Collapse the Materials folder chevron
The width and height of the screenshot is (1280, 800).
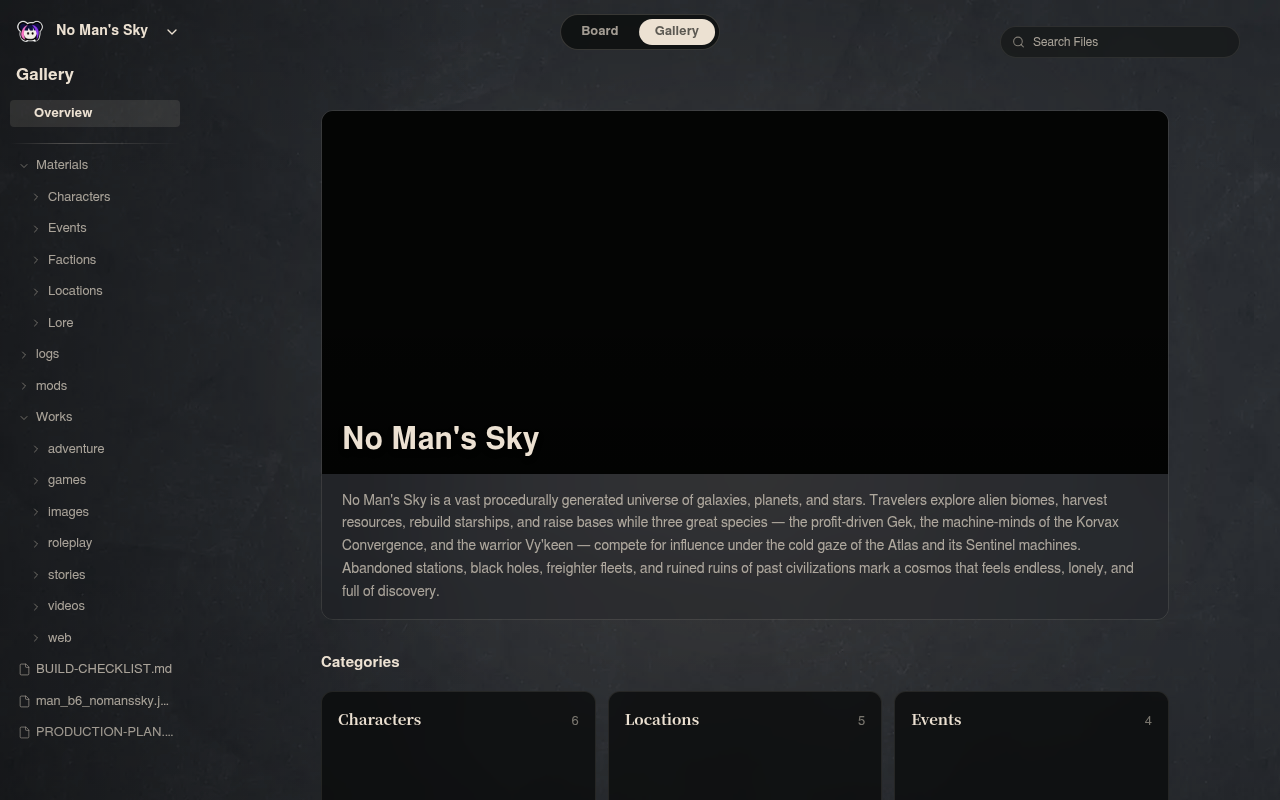24,165
